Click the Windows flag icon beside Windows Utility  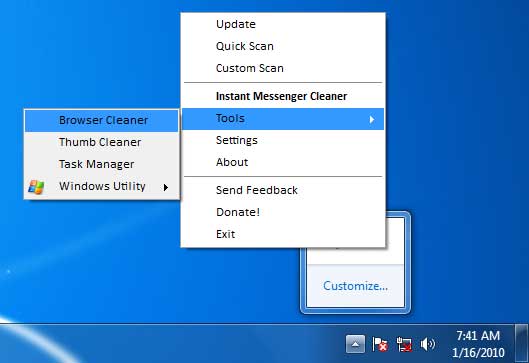coord(36,187)
